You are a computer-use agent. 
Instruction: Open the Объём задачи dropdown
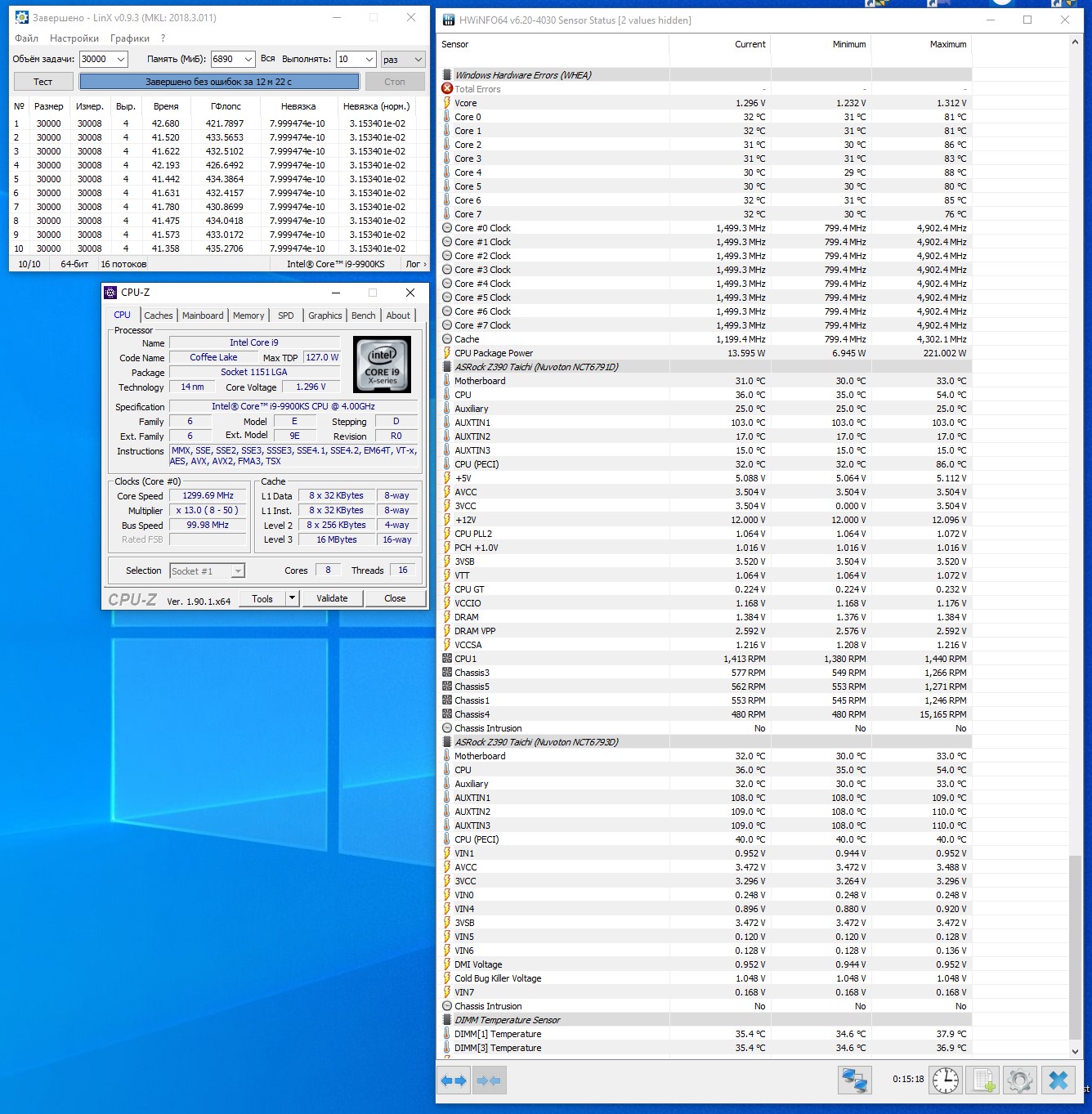pyautogui.click(x=121, y=59)
